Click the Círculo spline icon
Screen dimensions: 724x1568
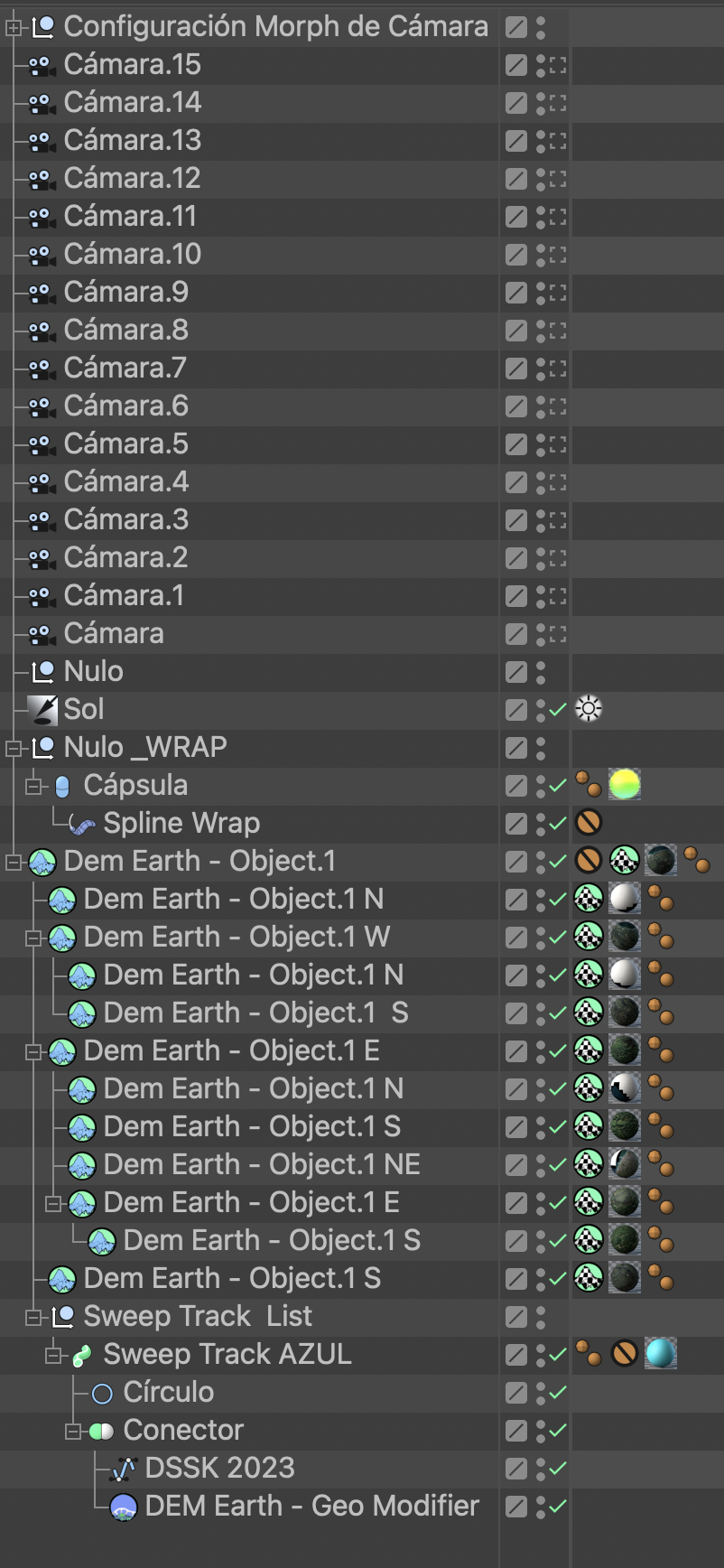tap(102, 1394)
